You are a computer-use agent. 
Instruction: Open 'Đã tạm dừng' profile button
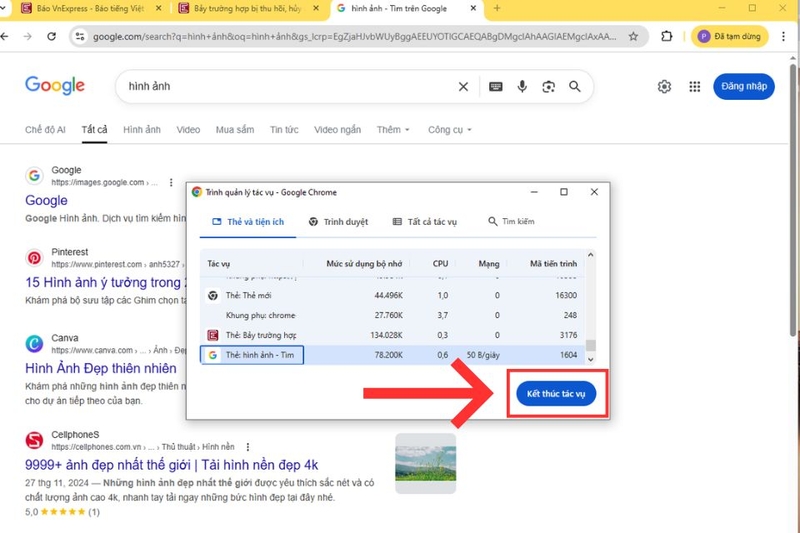tap(730, 36)
